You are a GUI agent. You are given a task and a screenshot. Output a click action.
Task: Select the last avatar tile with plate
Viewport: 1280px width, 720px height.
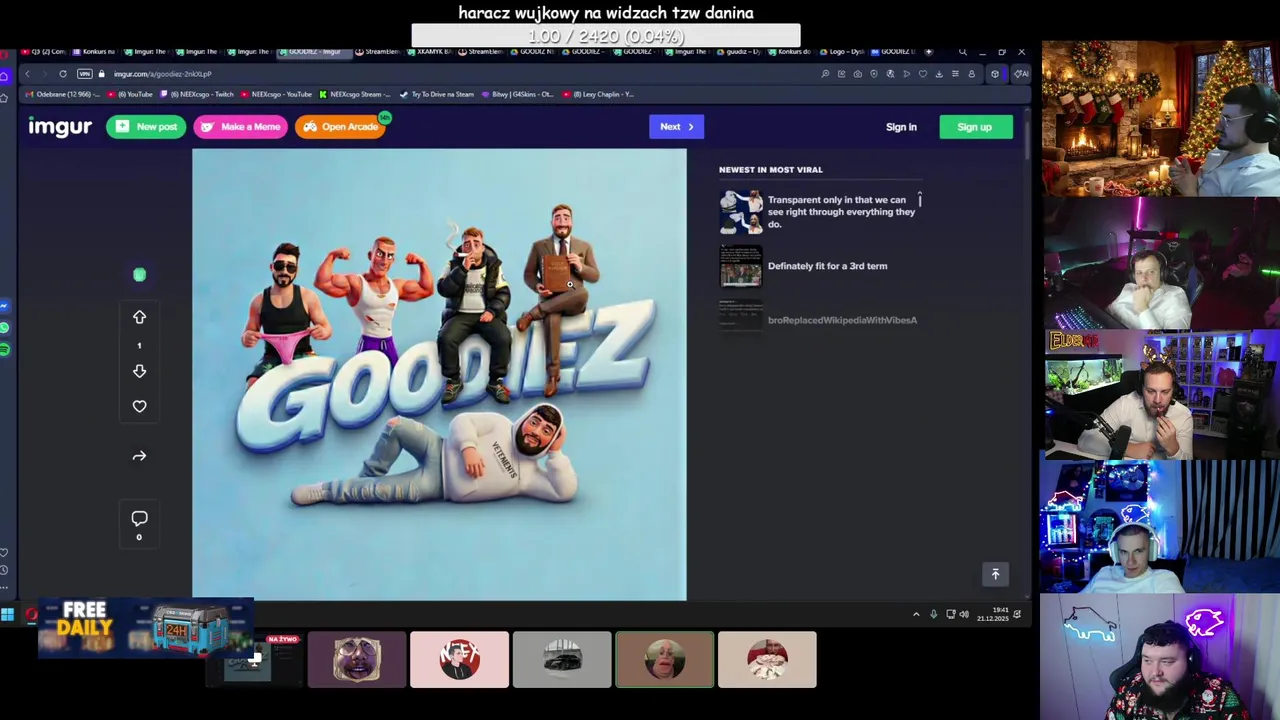pos(767,660)
